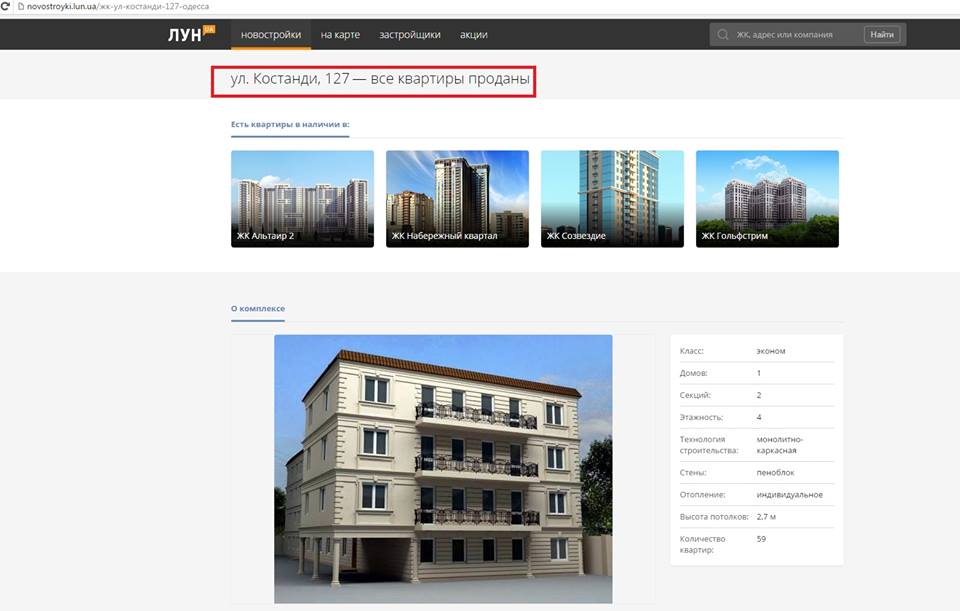Click the Количество квартир row
The image size is (960, 611).
[756, 544]
